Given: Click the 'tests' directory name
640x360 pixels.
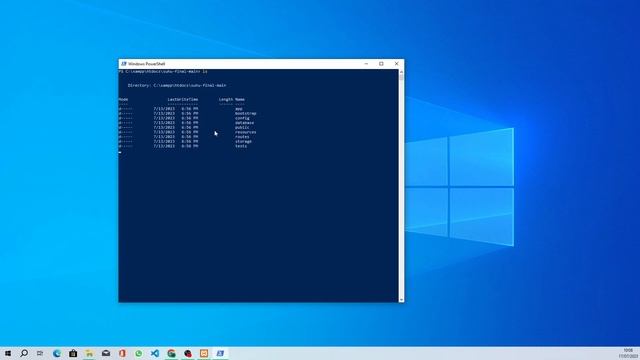Looking at the screenshot, I should pos(241,146).
